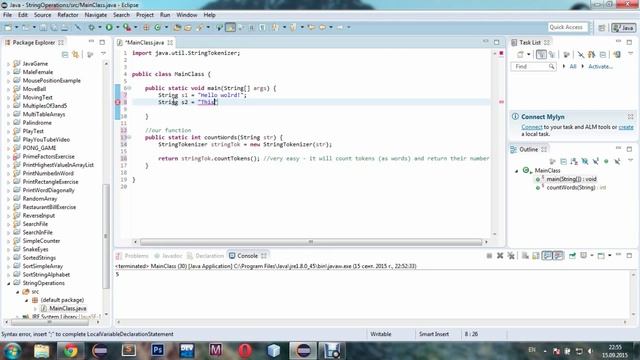Click Remove Launch X in Console toolbar
640x360 pixels.
(500, 256)
